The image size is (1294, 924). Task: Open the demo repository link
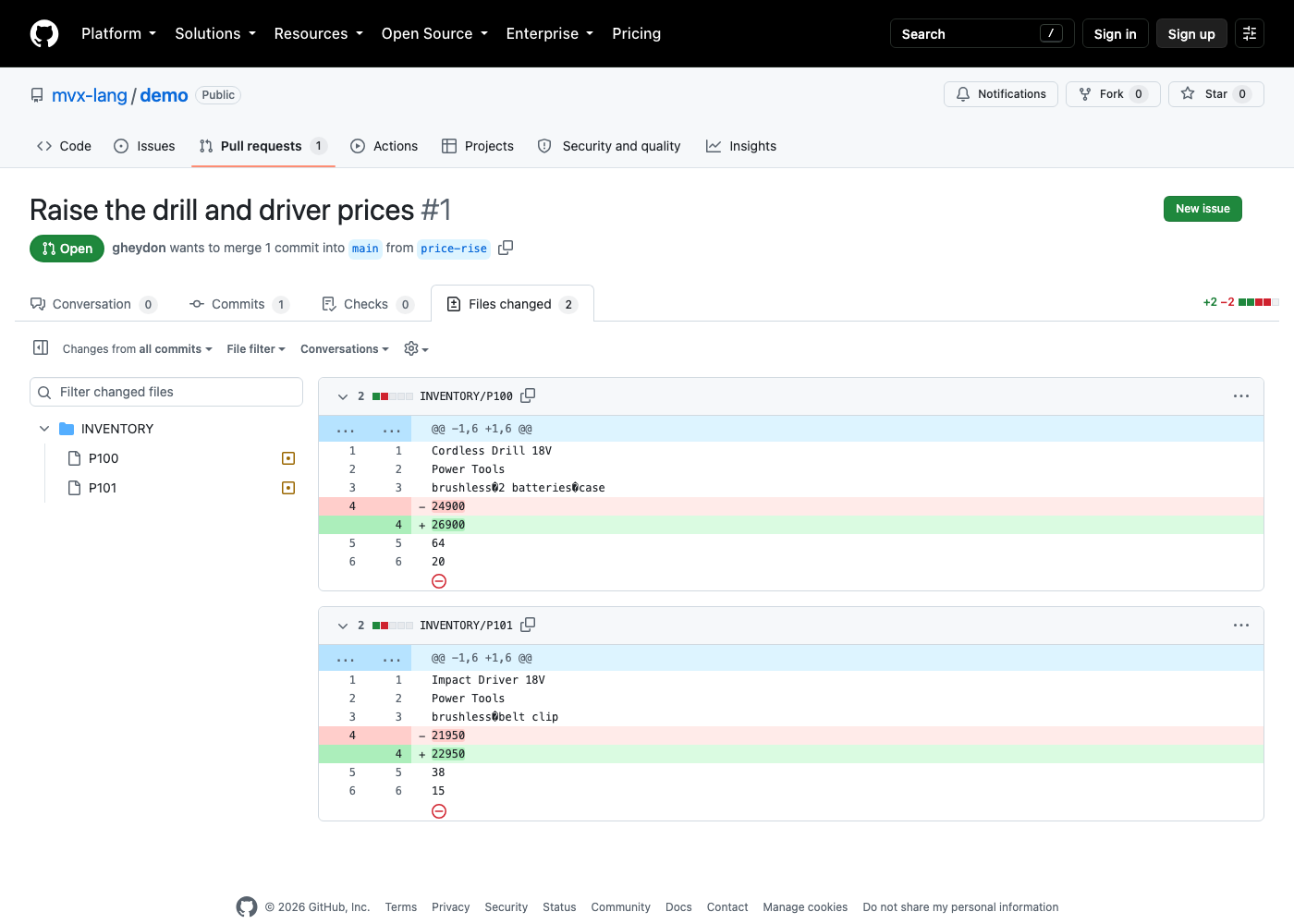pyautogui.click(x=164, y=95)
